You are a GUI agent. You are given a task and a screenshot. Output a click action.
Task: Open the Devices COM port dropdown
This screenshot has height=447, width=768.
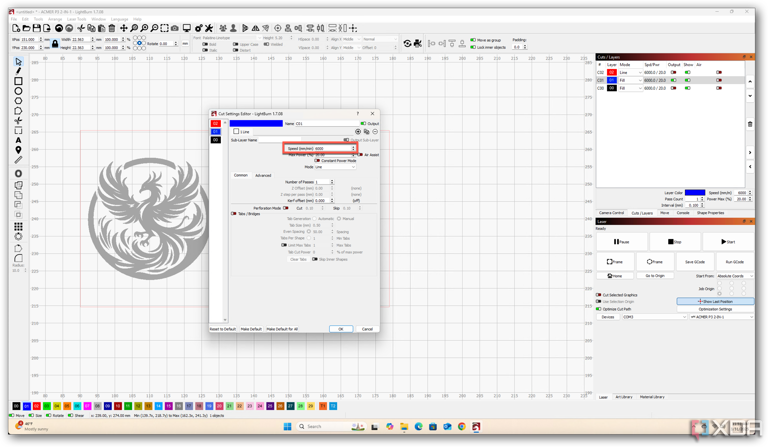(x=655, y=317)
